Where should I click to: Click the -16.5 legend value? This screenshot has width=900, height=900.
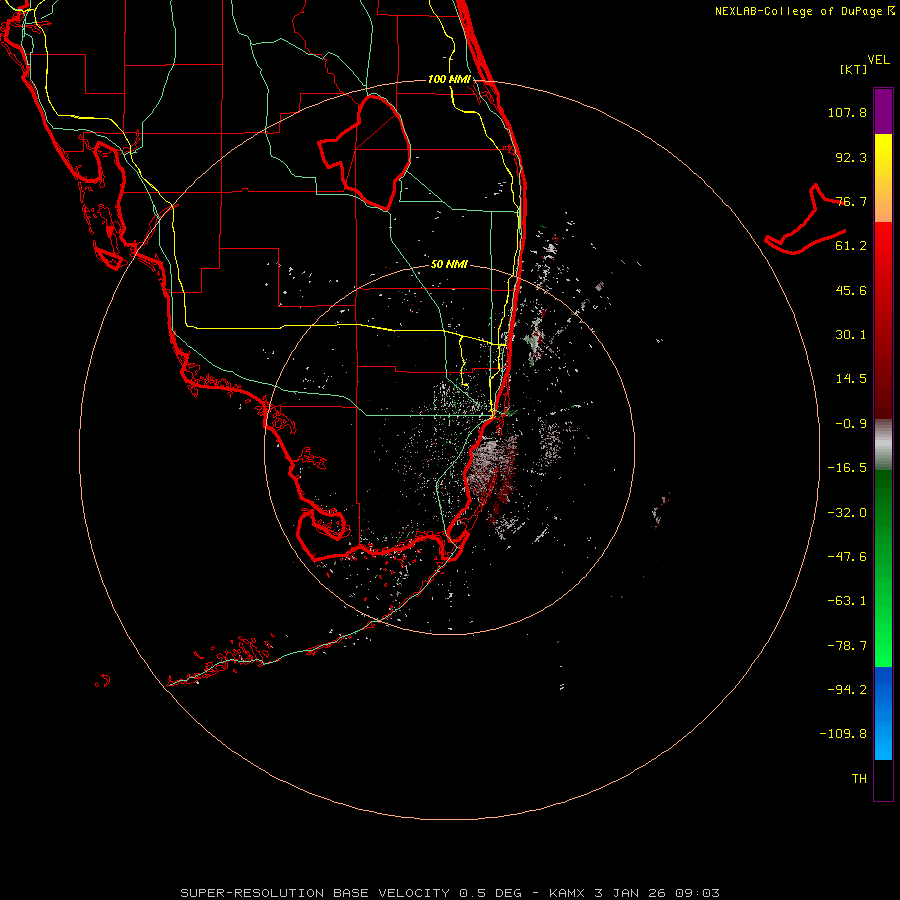[x=847, y=468]
